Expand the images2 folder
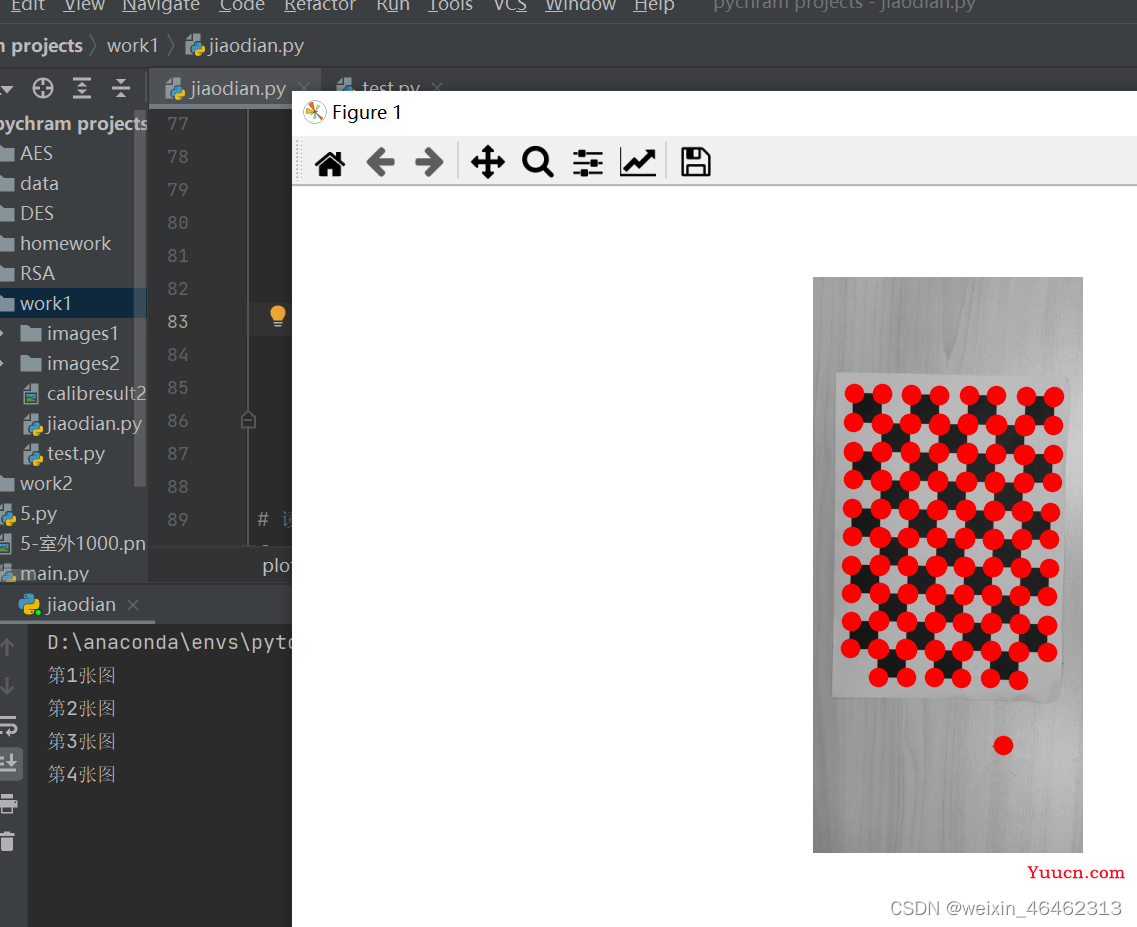The image size is (1137, 927). (2, 363)
